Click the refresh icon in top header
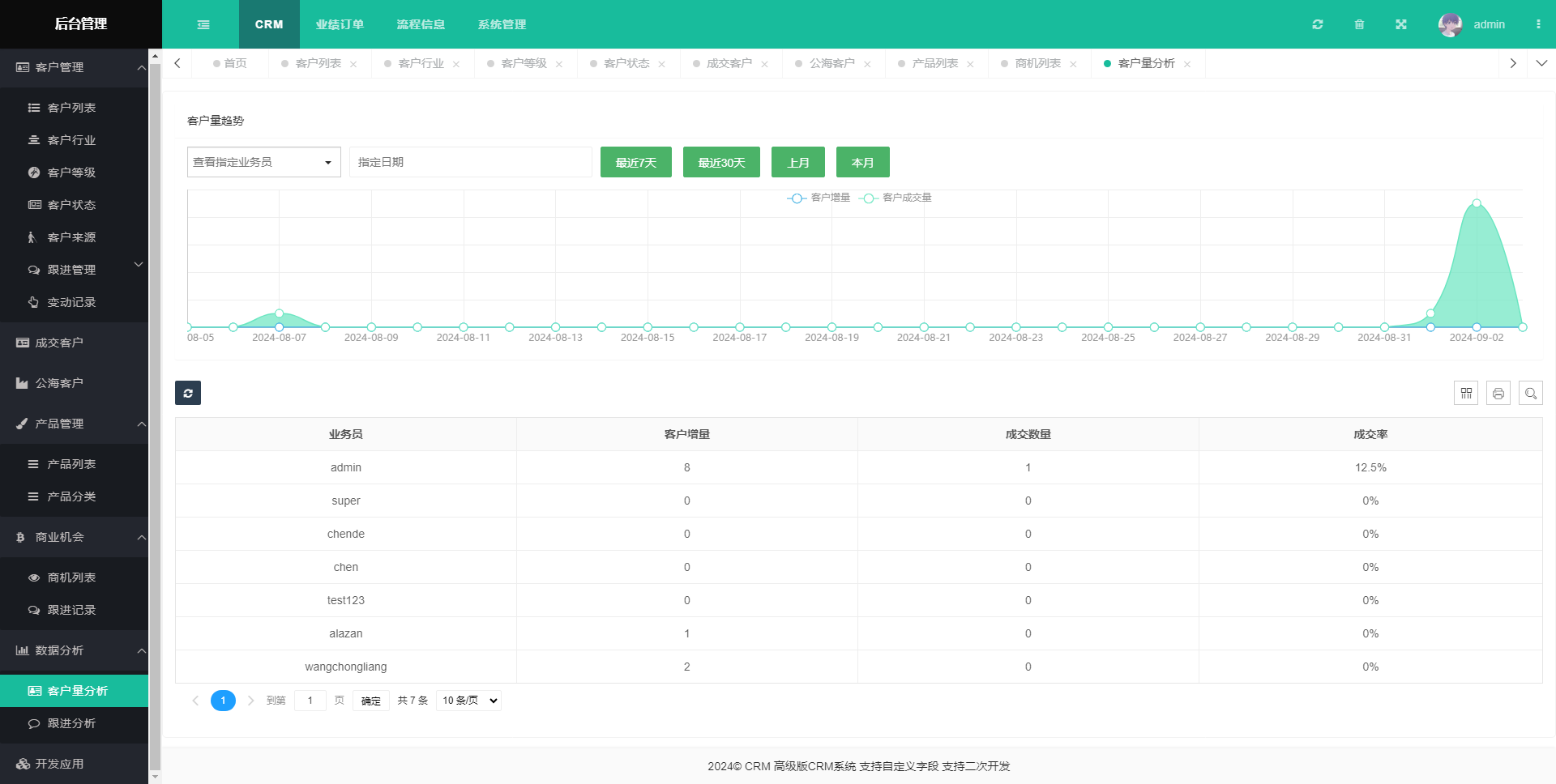Image resolution: width=1556 pixels, height=784 pixels. pos(1318,24)
